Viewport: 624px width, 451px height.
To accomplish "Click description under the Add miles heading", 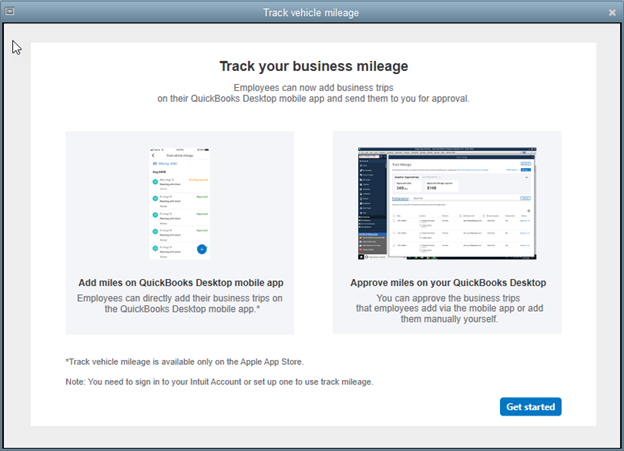I will (x=180, y=304).
